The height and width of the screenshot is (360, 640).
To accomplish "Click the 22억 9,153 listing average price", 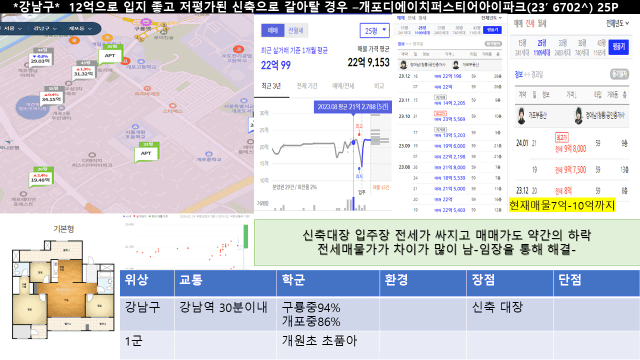I will 368,62.
